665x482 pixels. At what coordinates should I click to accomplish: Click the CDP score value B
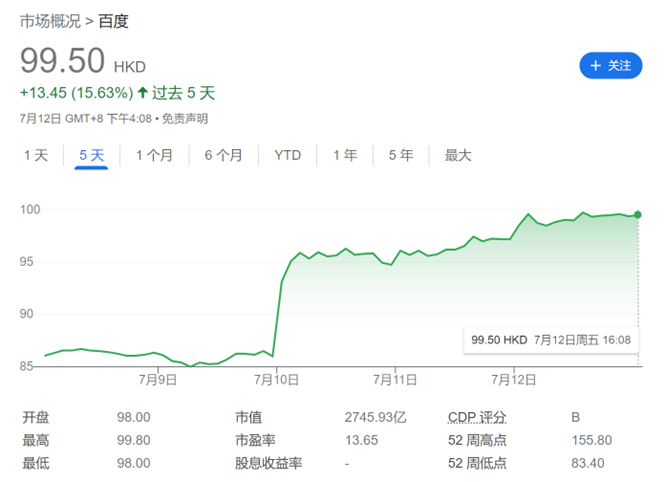pyautogui.click(x=576, y=417)
